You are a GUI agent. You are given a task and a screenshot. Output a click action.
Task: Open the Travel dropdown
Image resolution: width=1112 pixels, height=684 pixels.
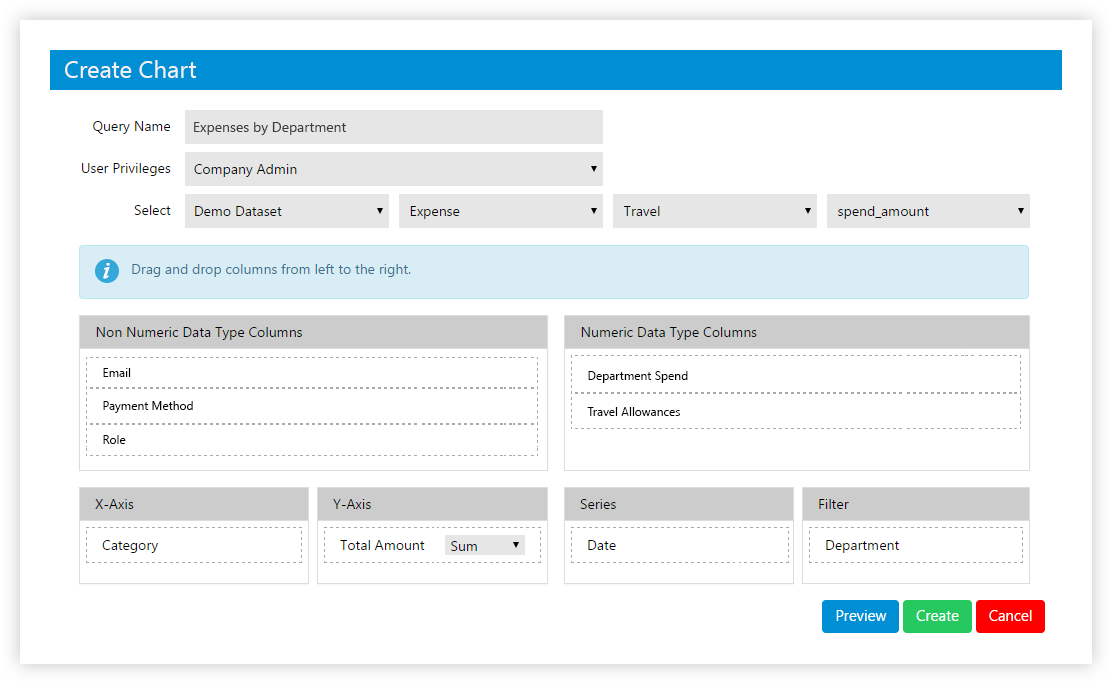pos(714,211)
